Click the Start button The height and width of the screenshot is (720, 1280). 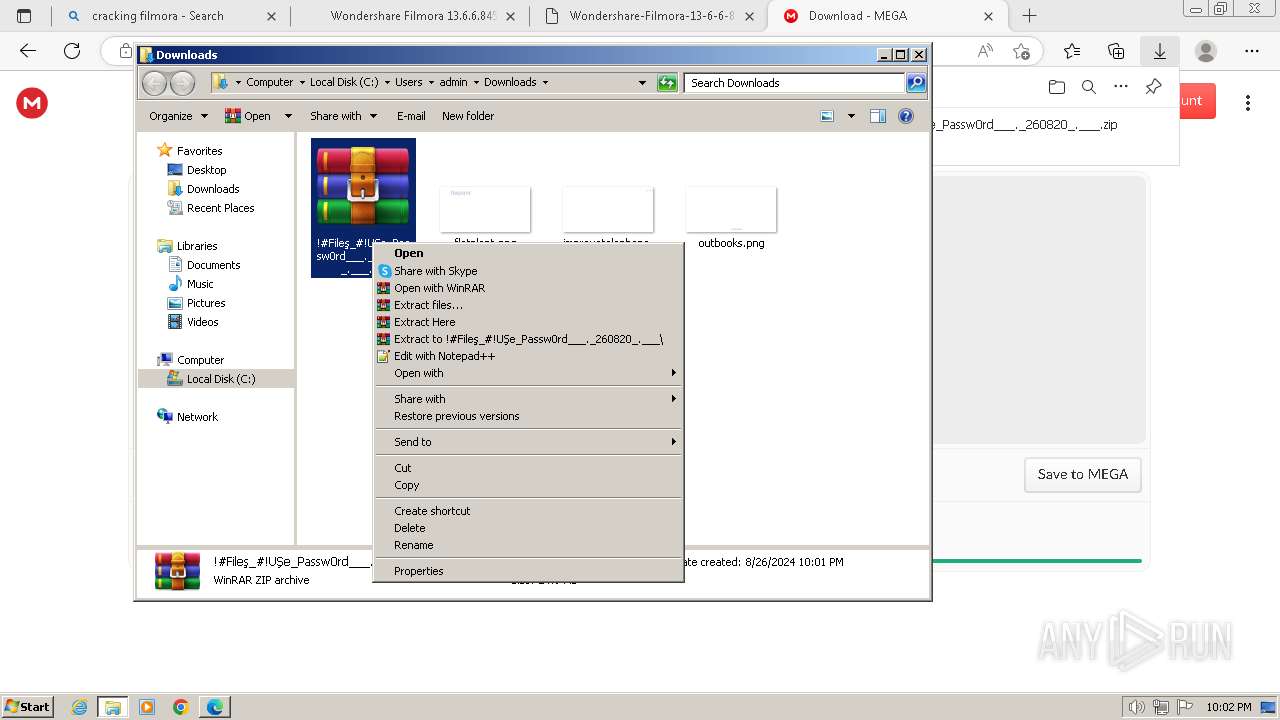pyautogui.click(x=27, y=706)
